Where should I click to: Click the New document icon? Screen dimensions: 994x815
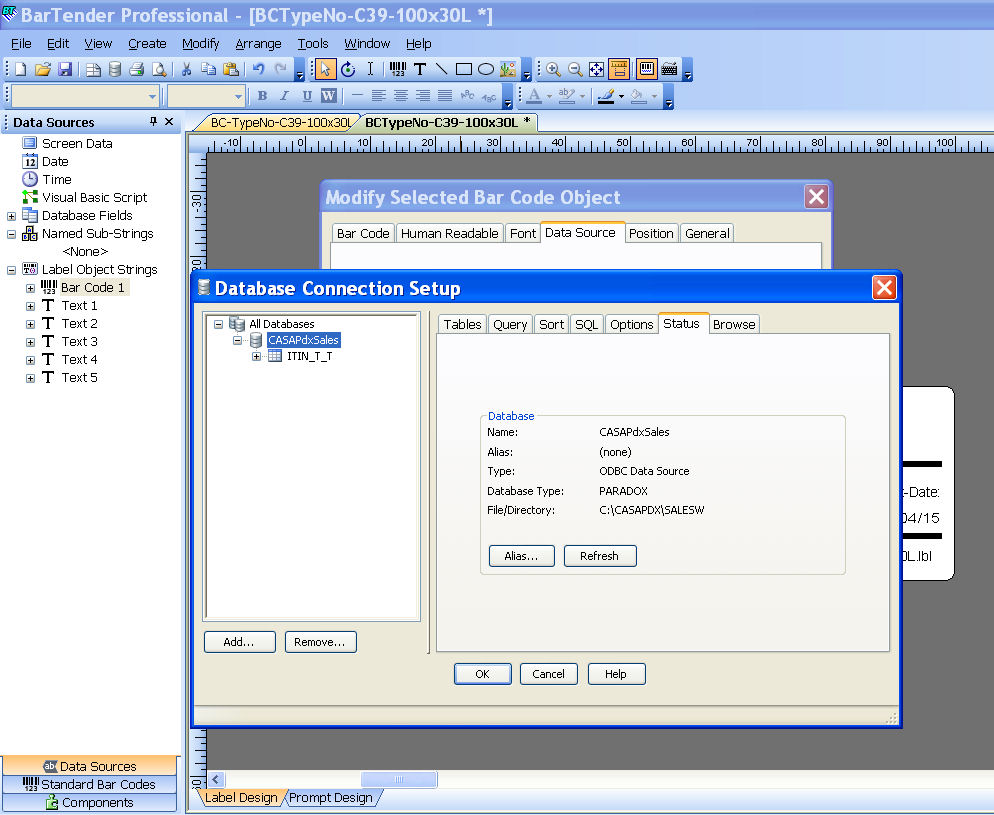pyautogui.click(x=20, y=69)
